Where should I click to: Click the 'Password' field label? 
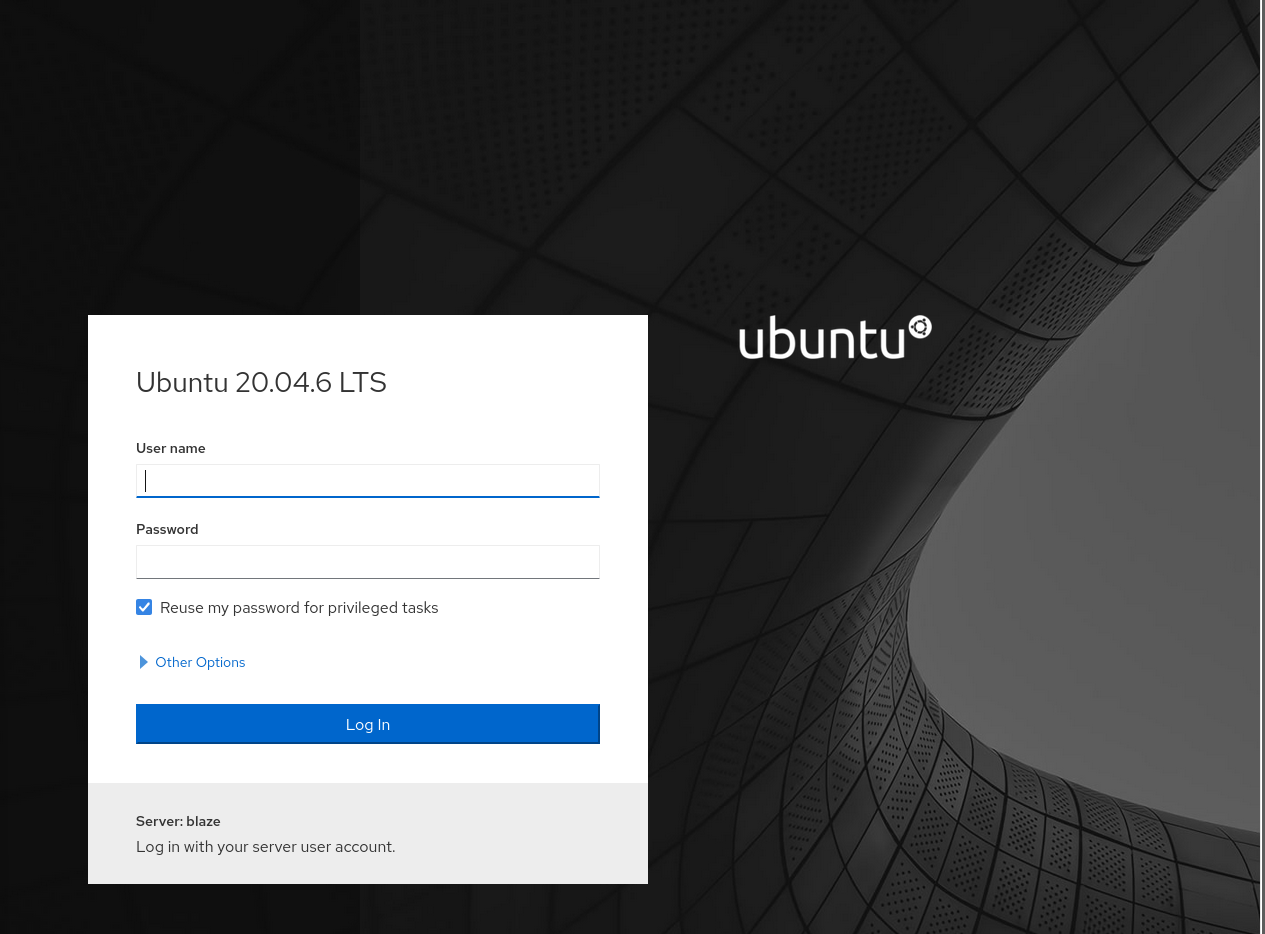click(167, 529)
